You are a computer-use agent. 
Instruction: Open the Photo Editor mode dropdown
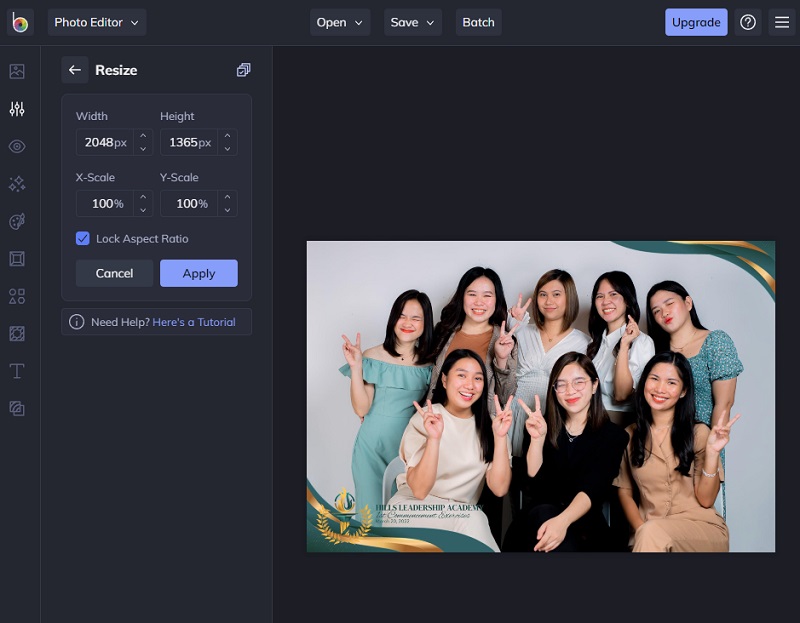point(97,21)
